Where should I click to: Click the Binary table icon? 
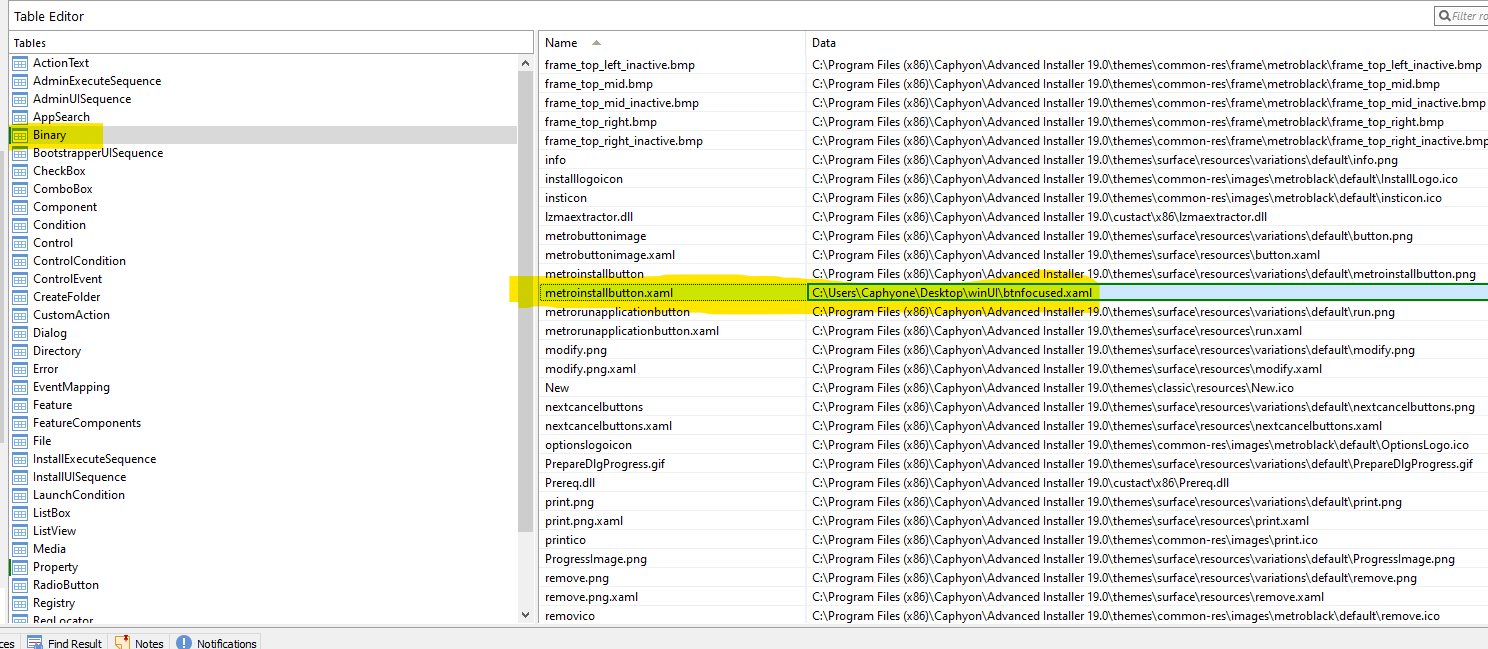20,135
